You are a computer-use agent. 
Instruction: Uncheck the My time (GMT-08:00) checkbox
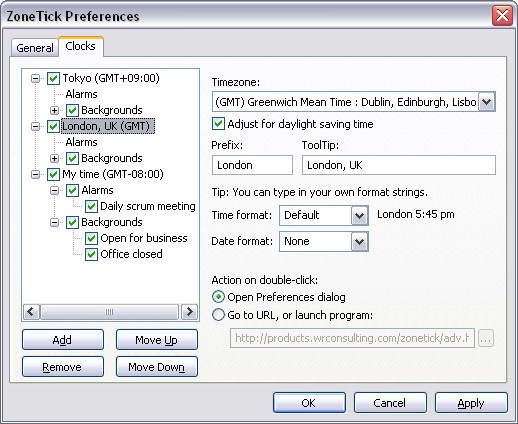[x=53, y=174]
